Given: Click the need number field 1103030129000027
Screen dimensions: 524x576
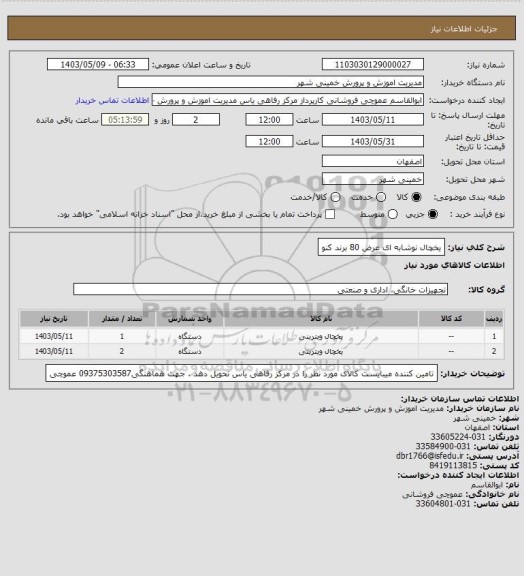Looking at the screenshot, I should click(x=373, y=64).
